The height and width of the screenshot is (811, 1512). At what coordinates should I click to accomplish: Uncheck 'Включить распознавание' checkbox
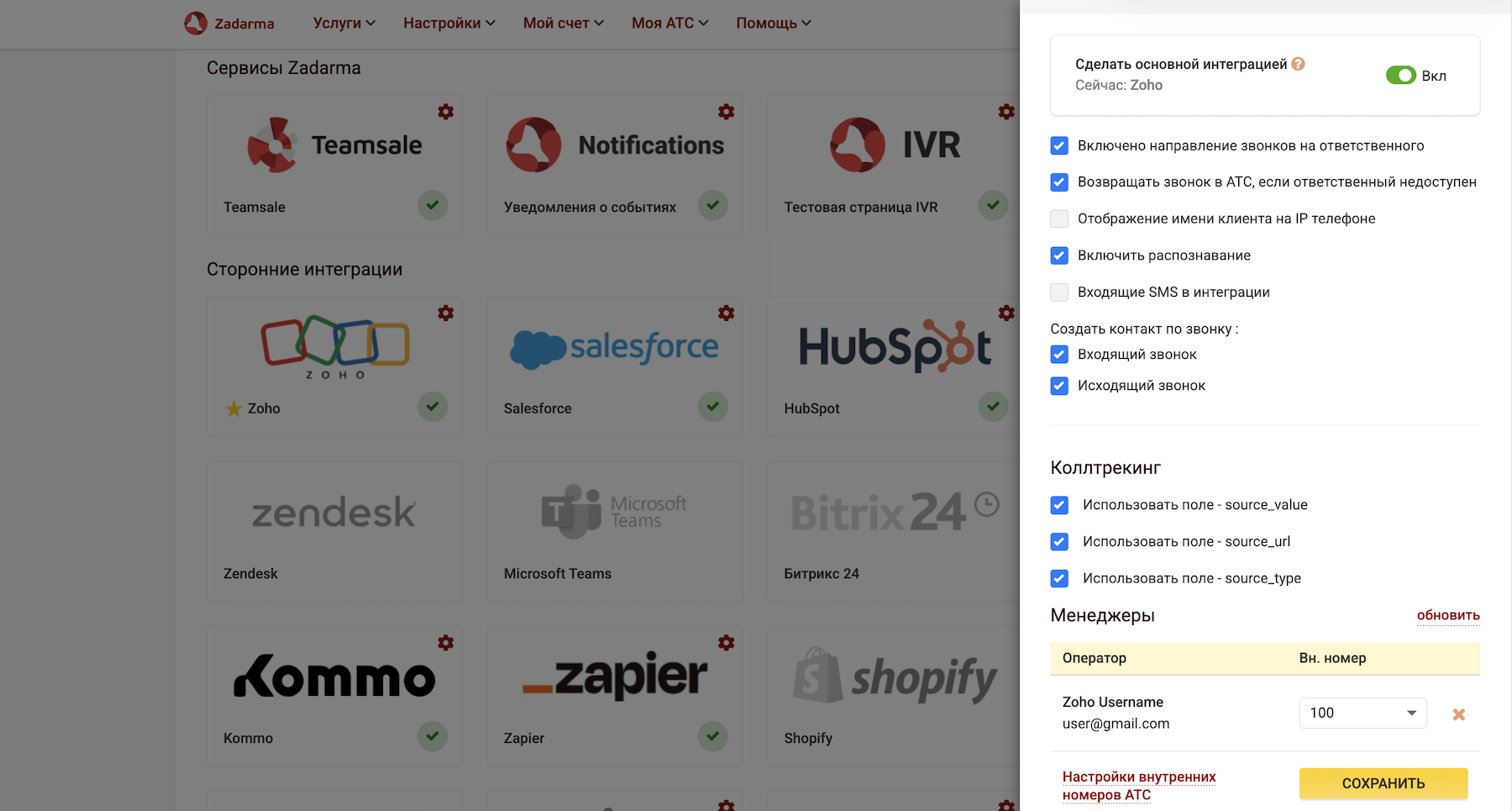click(x=1059, y=255)
